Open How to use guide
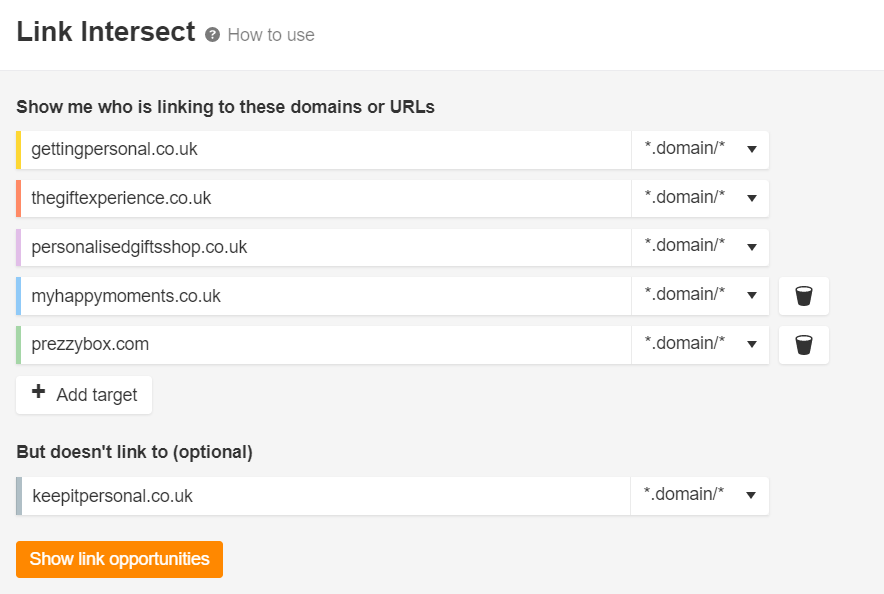The height and width of the screenshot is (594, 884). [x=271, y=35]
